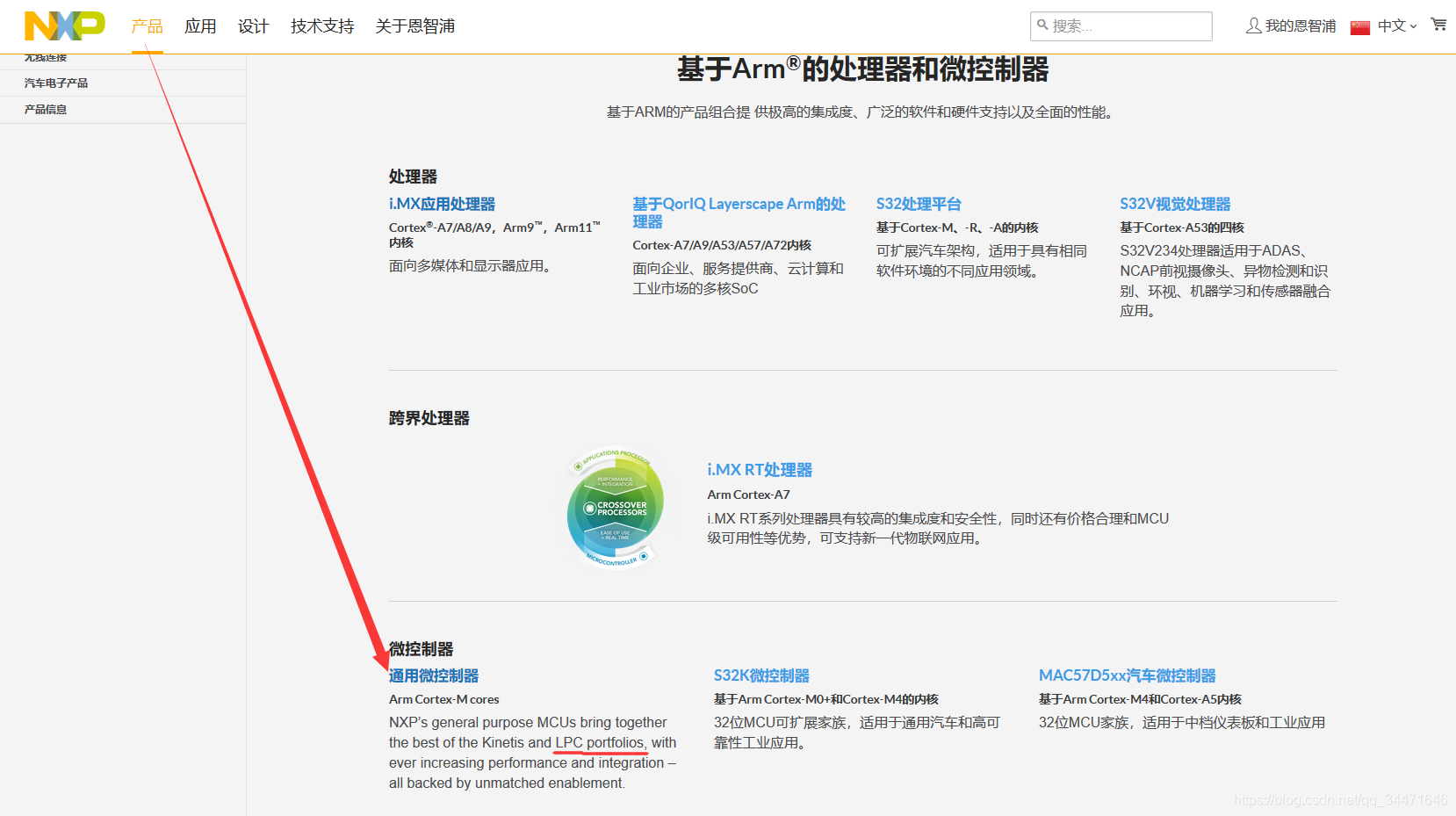Open the i.MX RT处理器 link
This screenshot has width=1456, height=816.
click(760, 469)
